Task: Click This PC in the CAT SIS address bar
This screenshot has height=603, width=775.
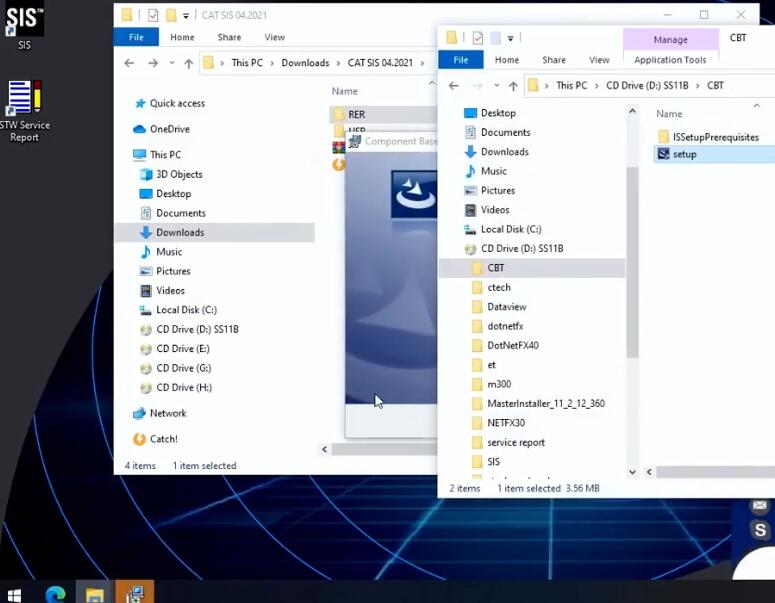Action: point(247,63)
